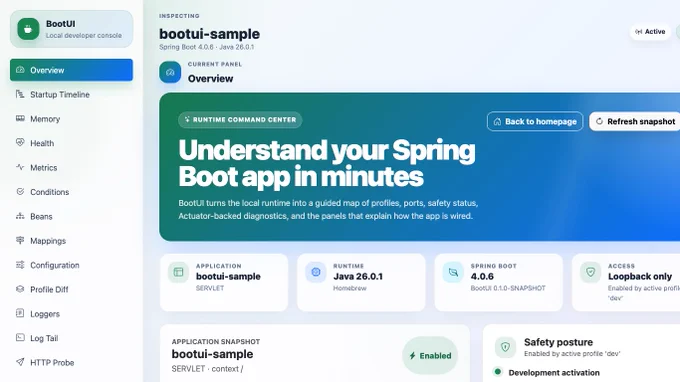Click the Configuration sliders icon

[20, 264]
